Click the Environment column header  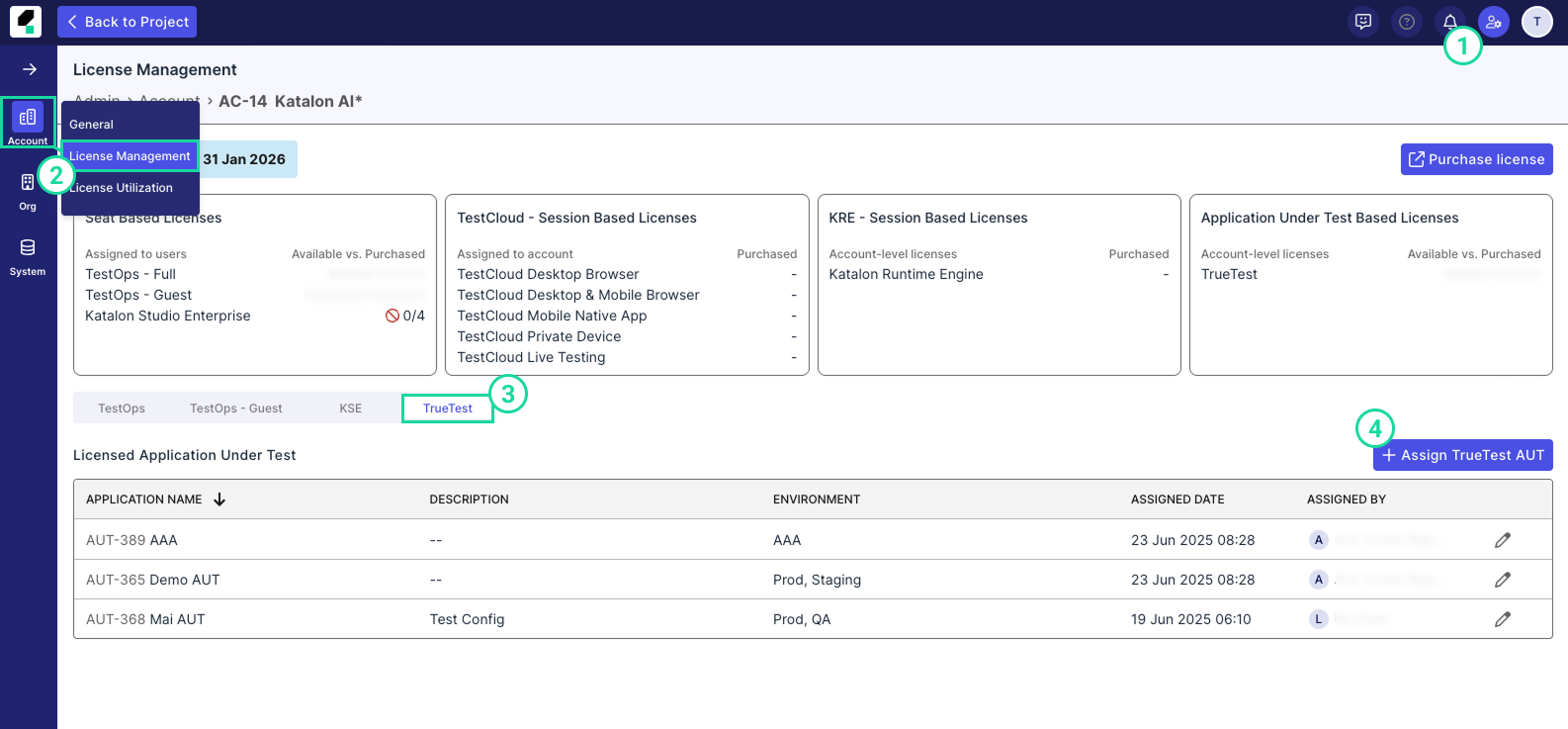[817, 500]
